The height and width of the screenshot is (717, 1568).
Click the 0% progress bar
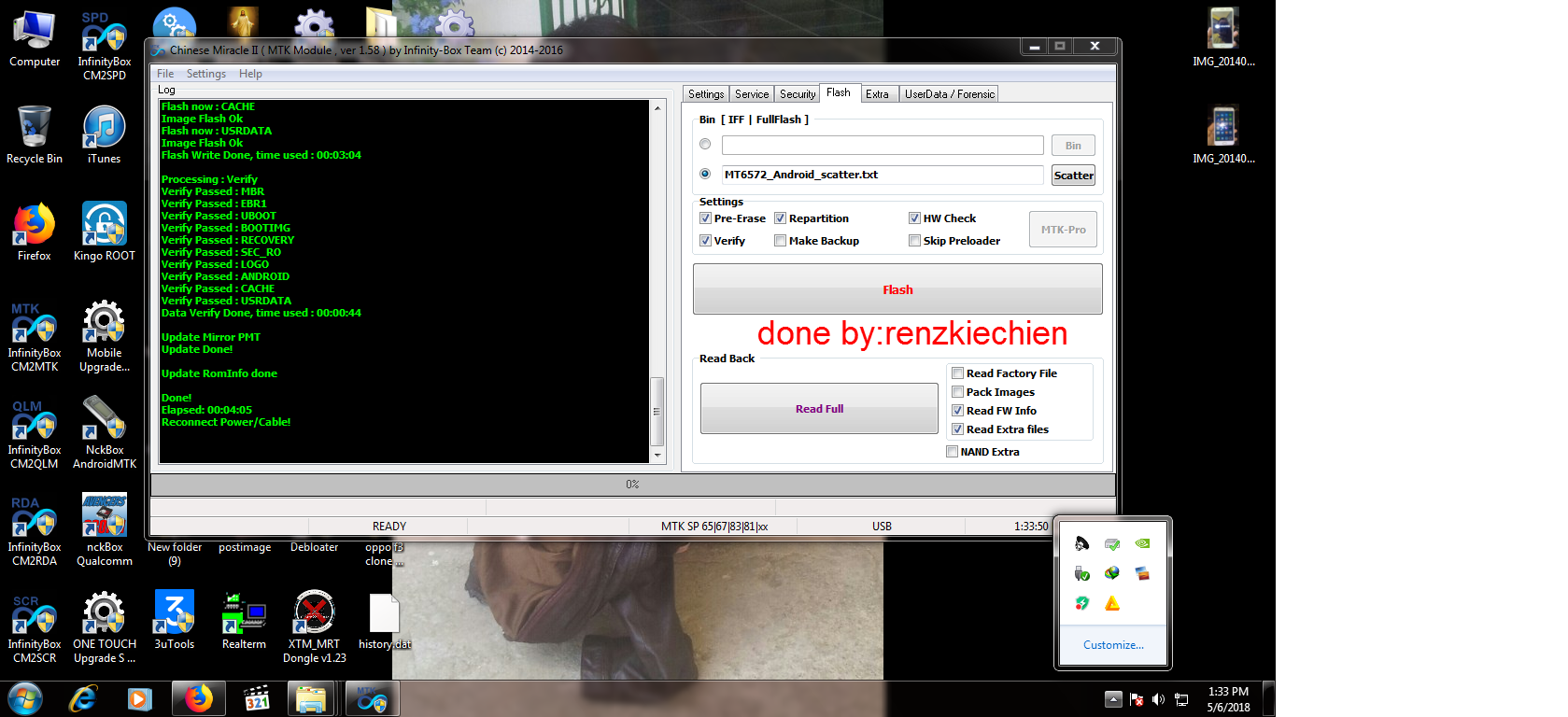[632, 485]
